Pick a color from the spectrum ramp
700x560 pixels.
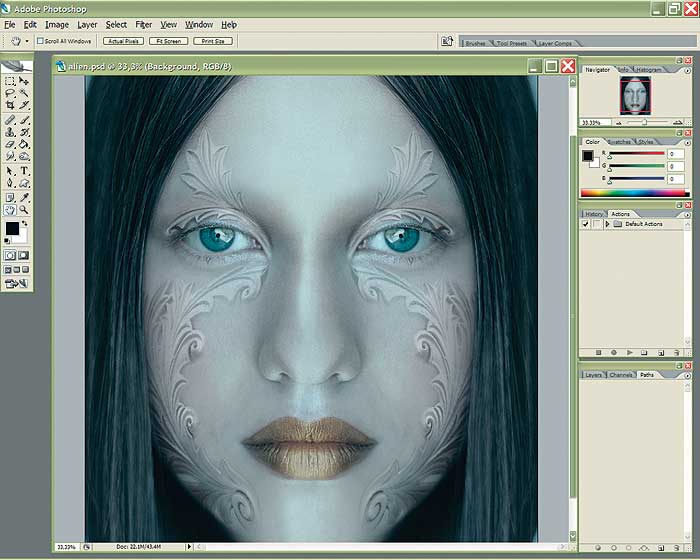click(x=635, y=193)
